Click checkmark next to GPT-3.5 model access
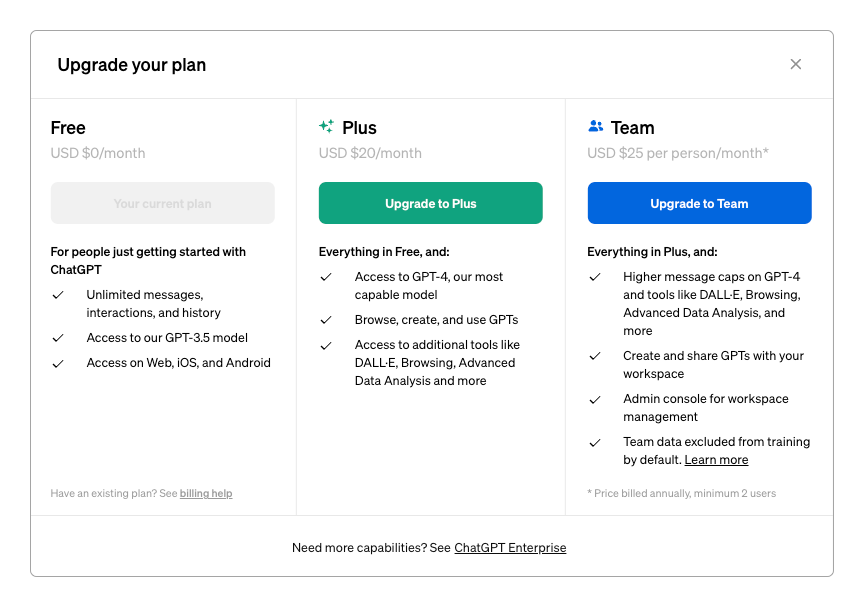 (58, 338)
